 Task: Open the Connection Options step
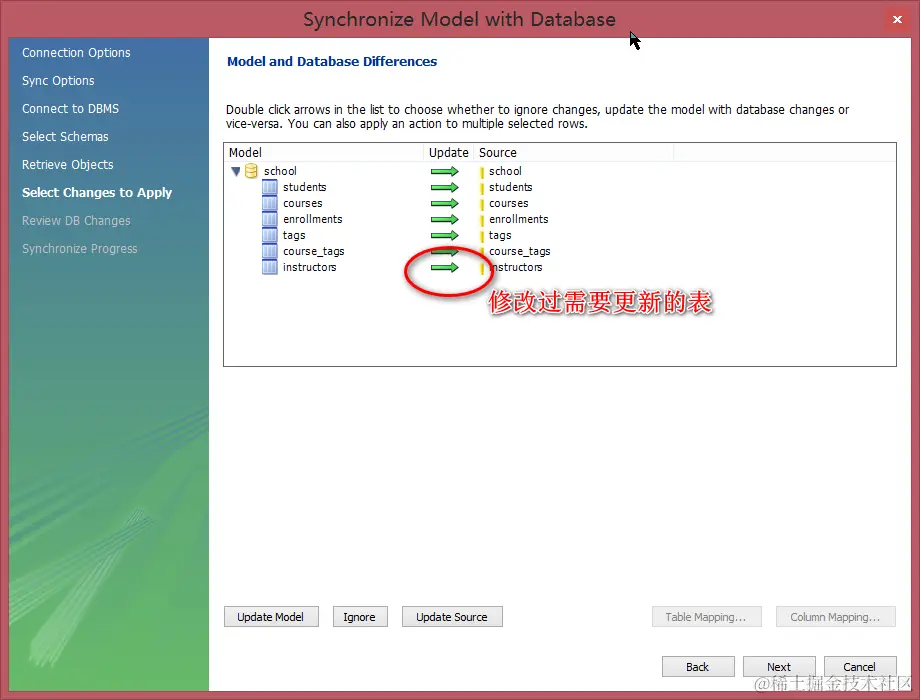tap(76, 53)
